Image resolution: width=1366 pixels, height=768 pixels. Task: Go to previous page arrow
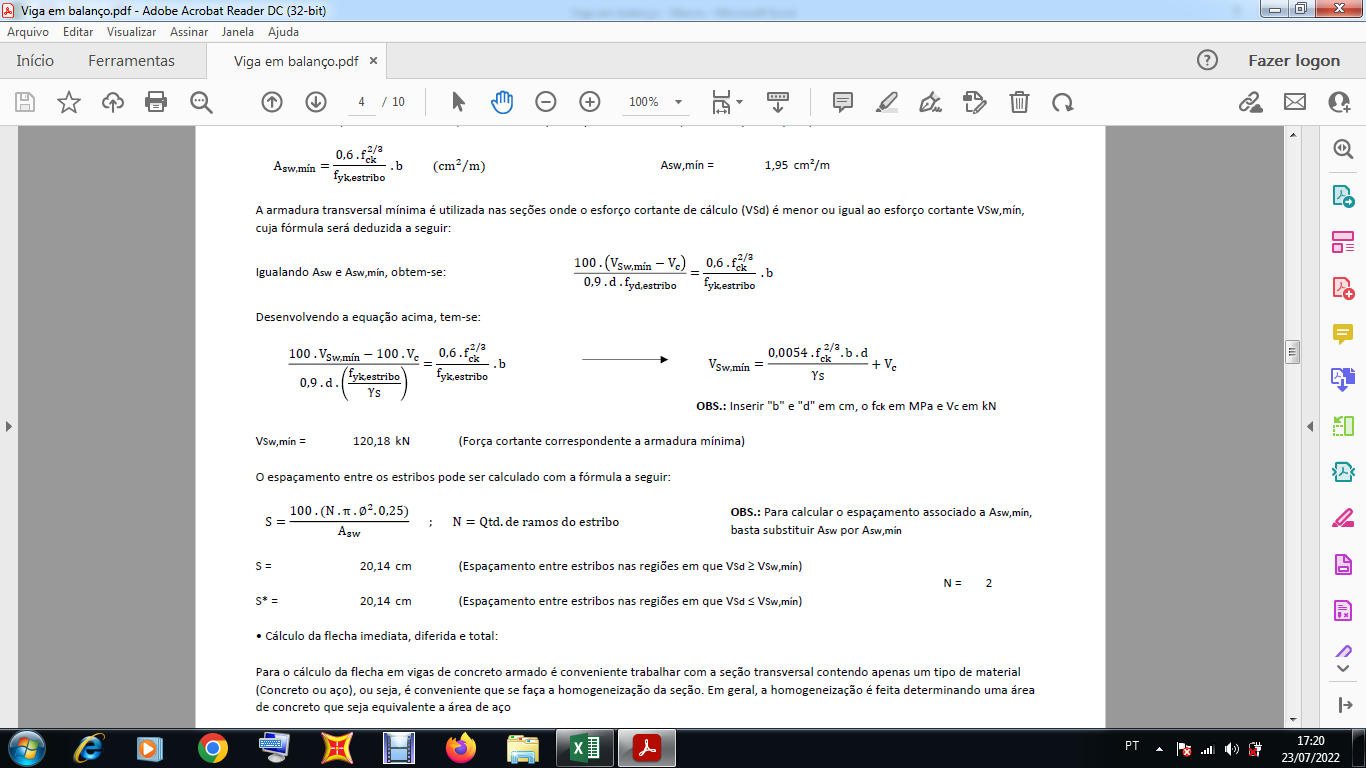272,102
